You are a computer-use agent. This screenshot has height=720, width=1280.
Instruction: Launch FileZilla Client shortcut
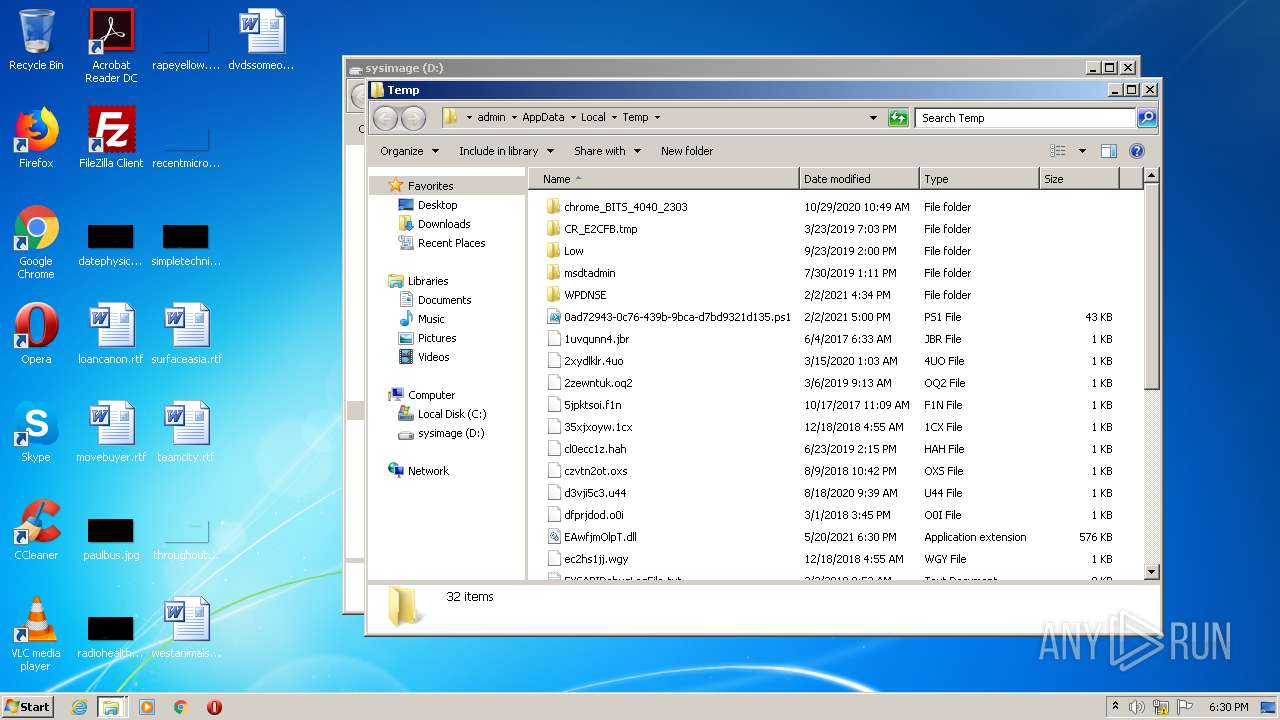pyautogui.click(x=111, y=138)
